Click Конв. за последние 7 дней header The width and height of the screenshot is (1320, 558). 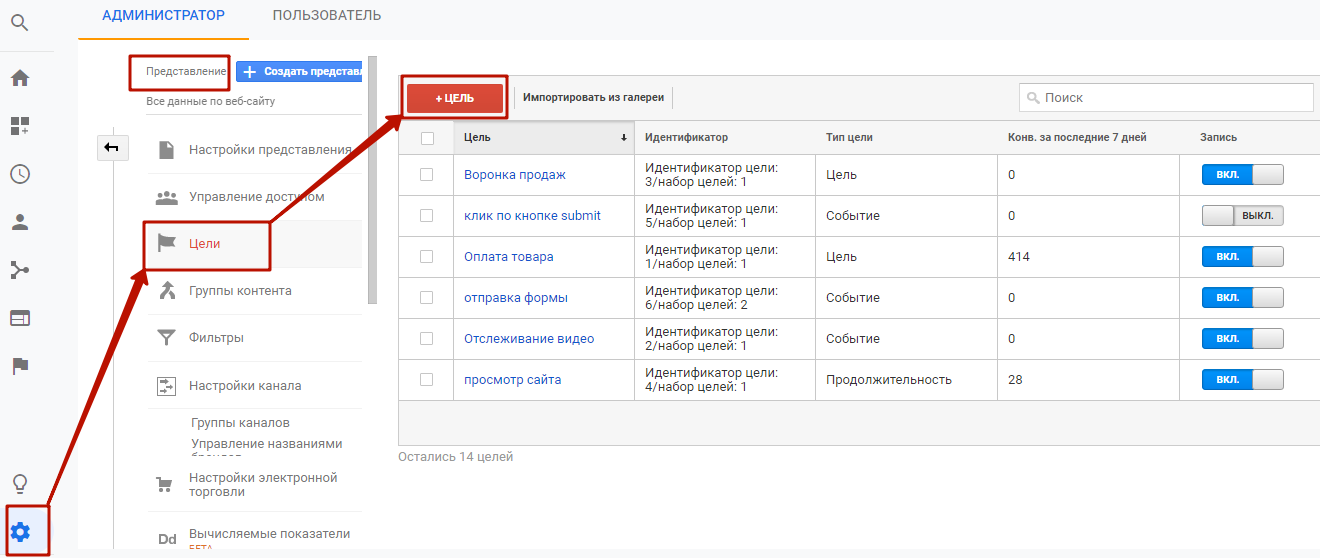(1077, 138)
